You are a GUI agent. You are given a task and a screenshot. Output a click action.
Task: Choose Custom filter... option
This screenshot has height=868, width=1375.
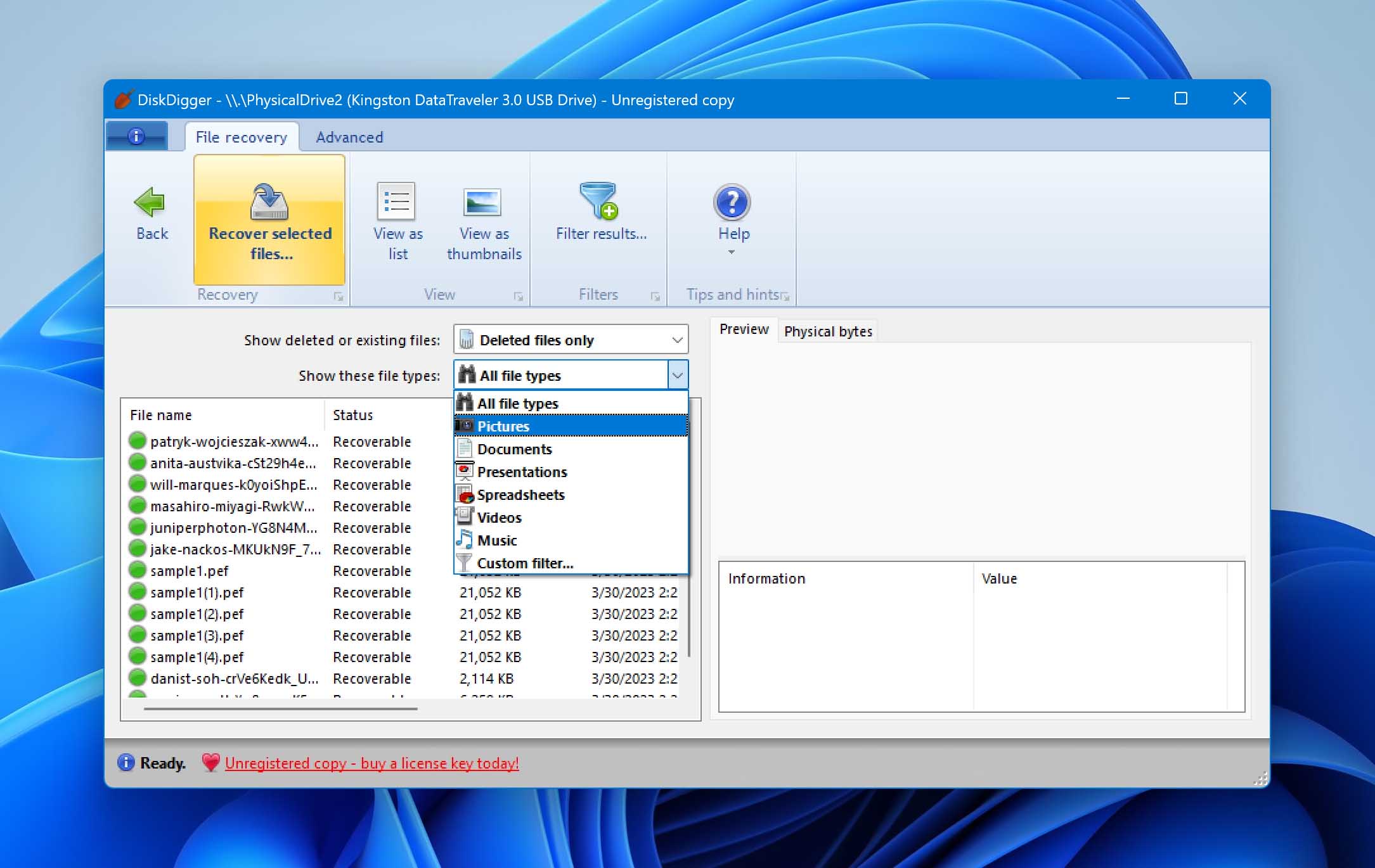(x=571, y=563)
